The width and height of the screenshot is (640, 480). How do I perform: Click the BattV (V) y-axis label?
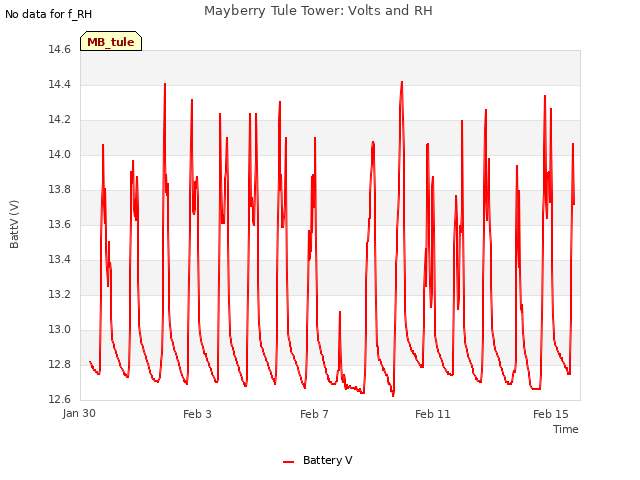pyautogui.click(x=14, y=224)
